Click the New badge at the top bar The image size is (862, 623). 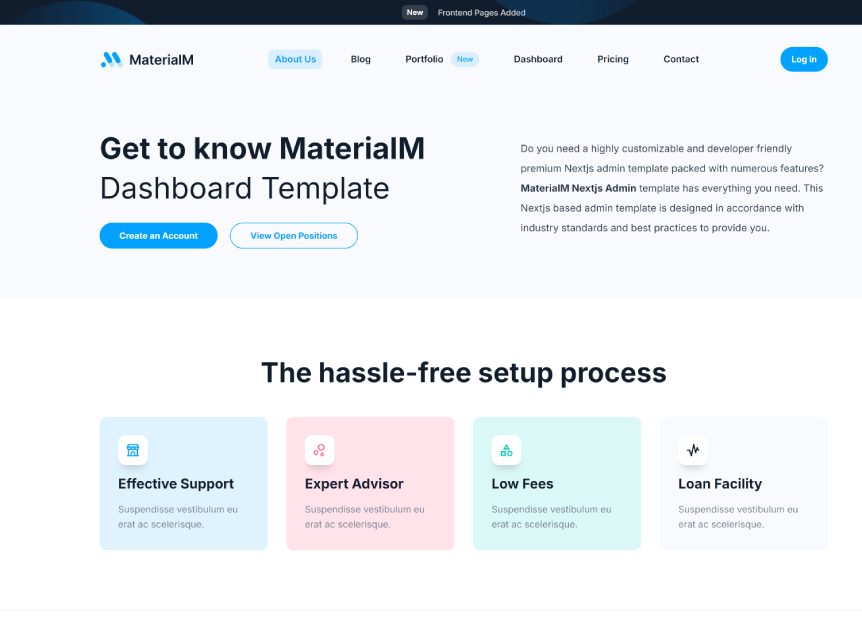click(x=414, y=12)
